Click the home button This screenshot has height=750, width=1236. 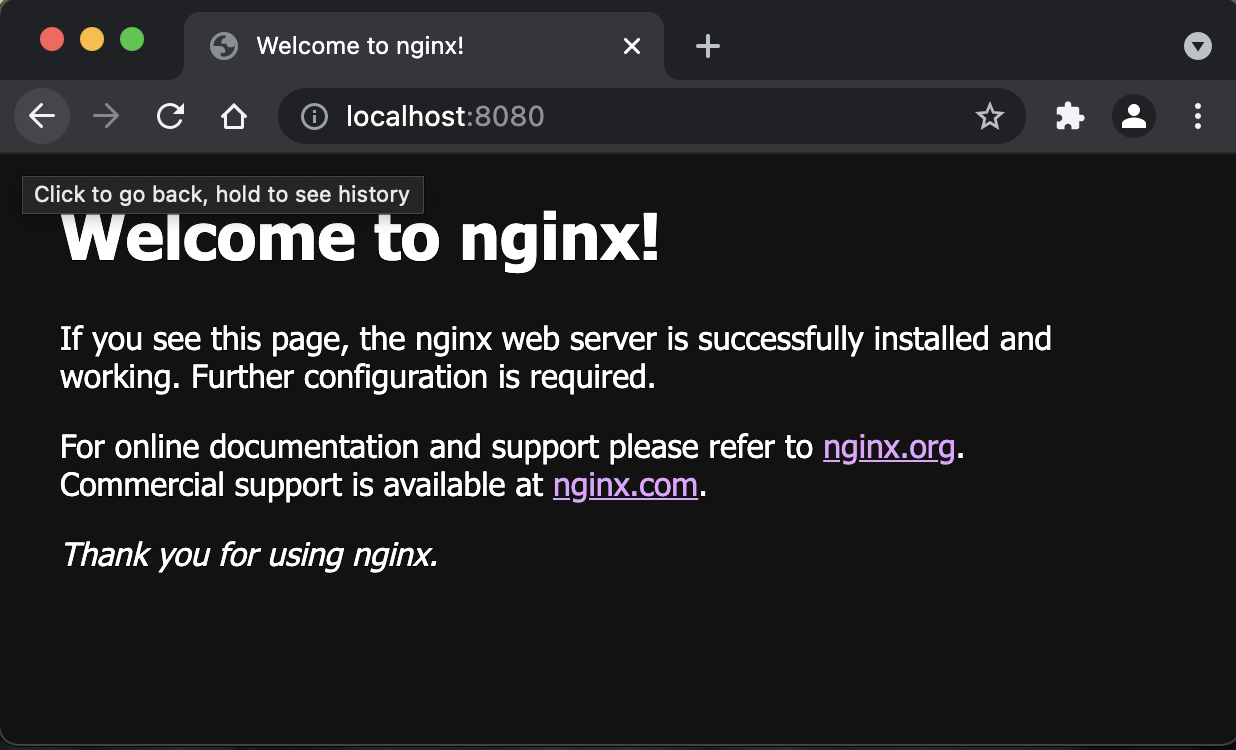click(234, 116)
